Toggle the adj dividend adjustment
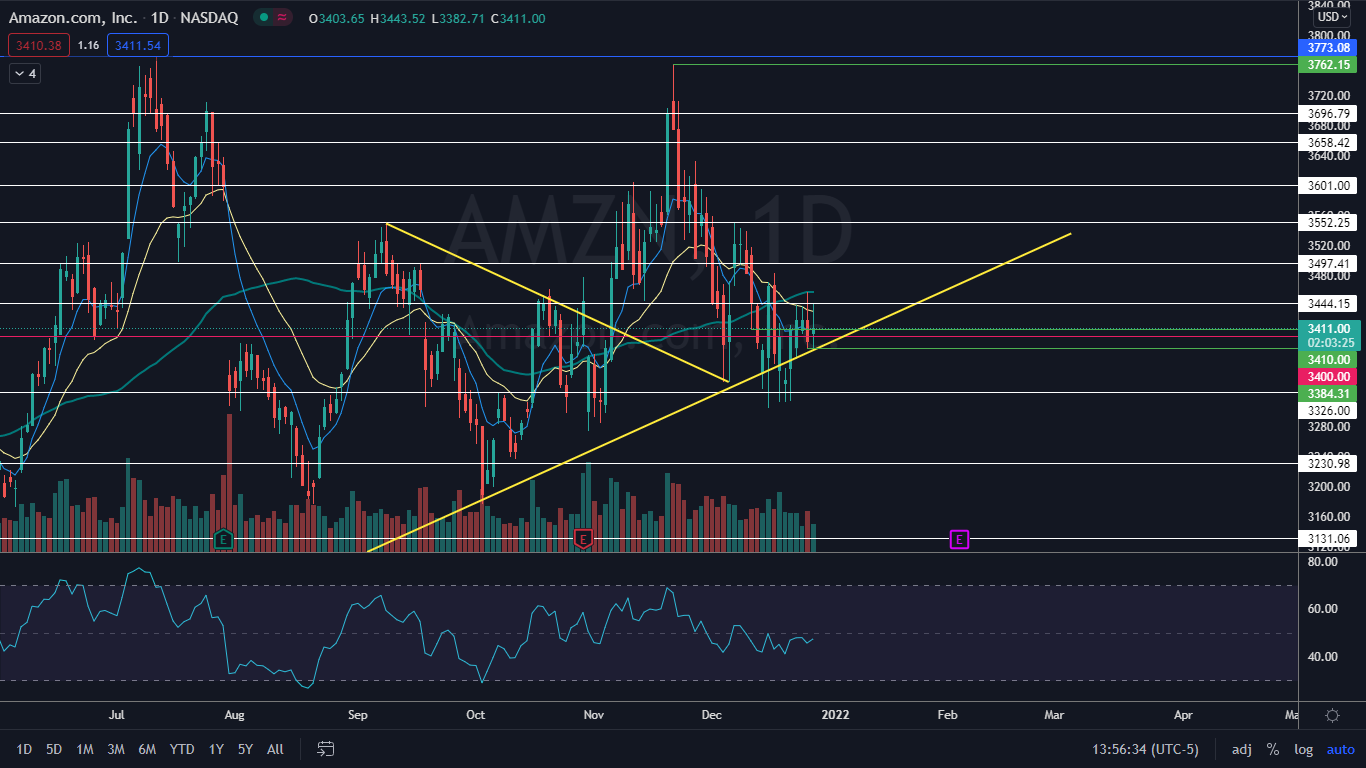Screen dimensions: 1366x768 1242,749
